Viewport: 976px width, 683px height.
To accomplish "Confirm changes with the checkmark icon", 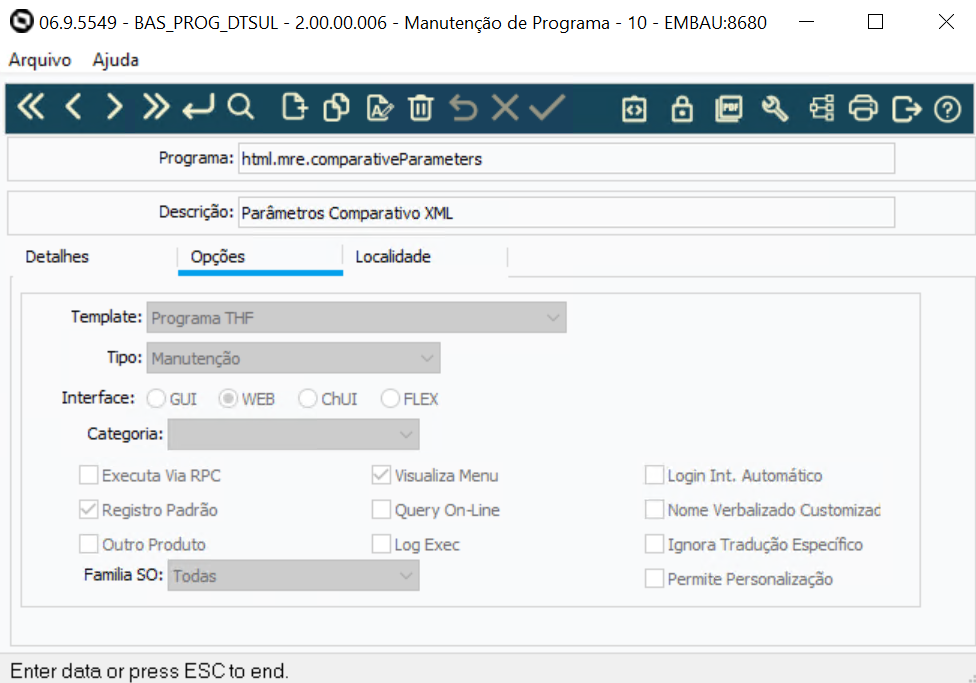I will [547, 108].
